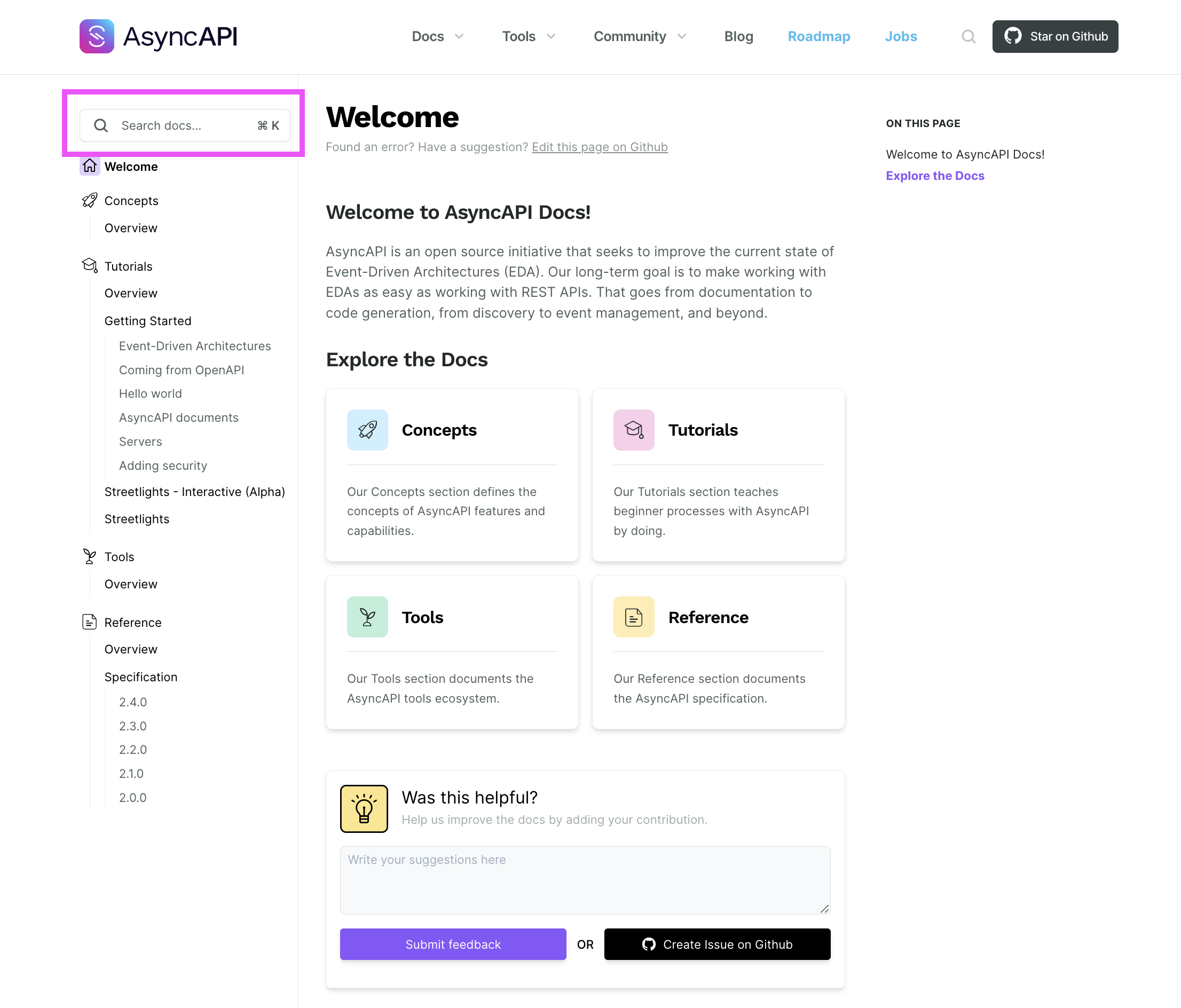Click the GitHub icon on Star on Github

pos(1014,36)
